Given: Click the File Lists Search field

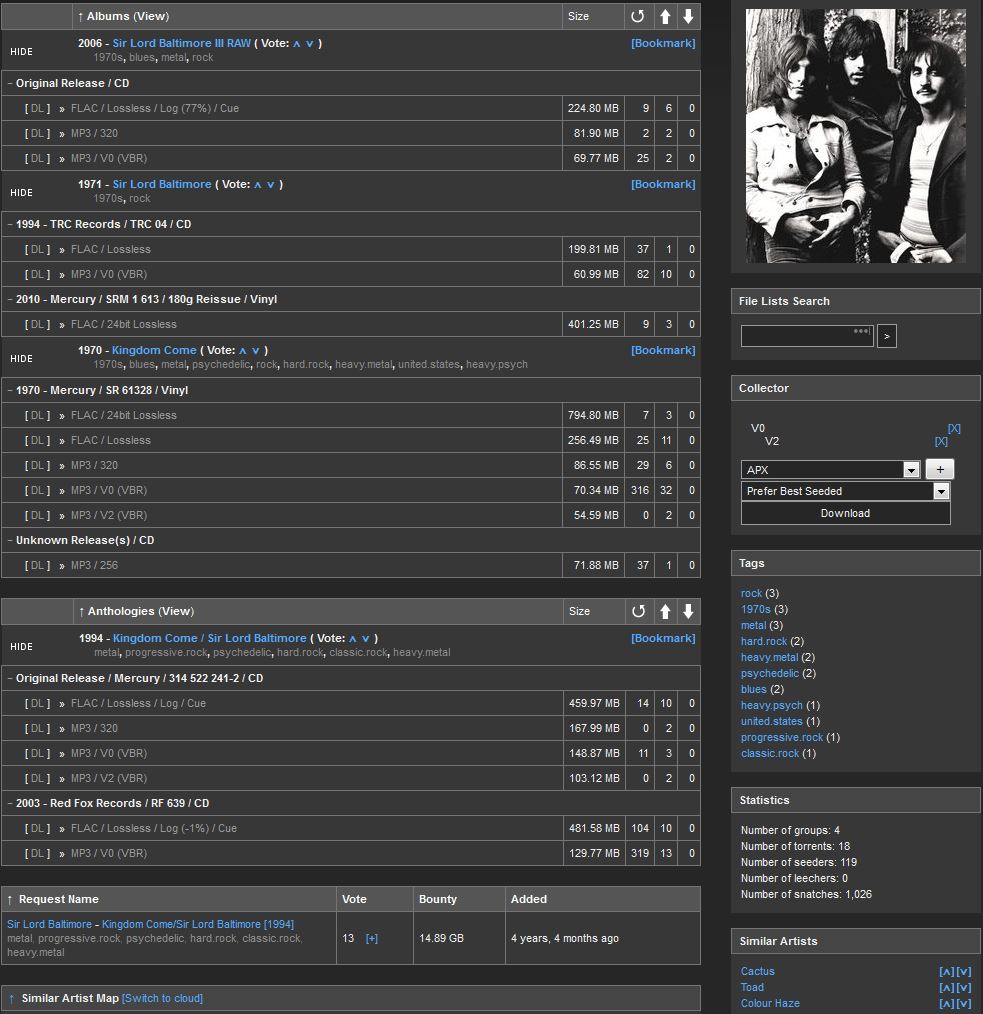Looking at the screenshot, I should [x=807, y=336].
